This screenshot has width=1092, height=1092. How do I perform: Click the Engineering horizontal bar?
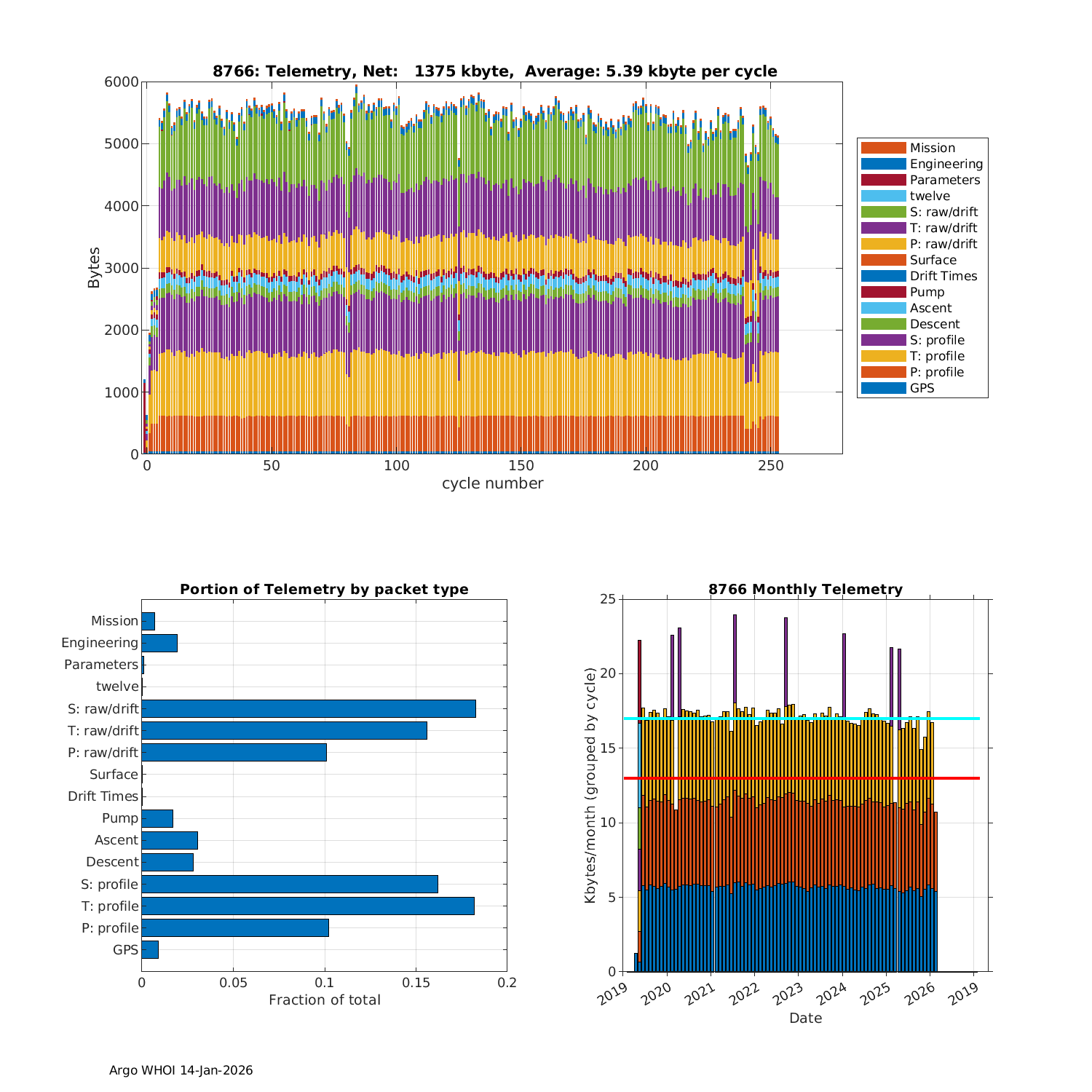point(159,643)
